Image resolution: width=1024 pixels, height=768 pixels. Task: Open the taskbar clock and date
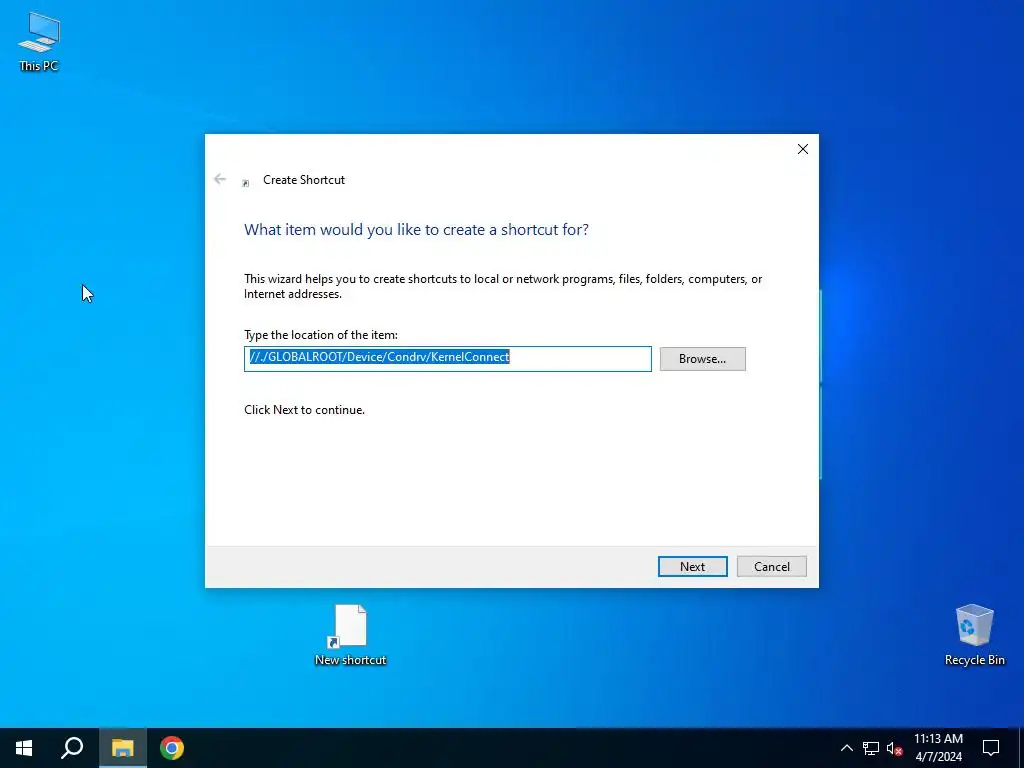938,748
